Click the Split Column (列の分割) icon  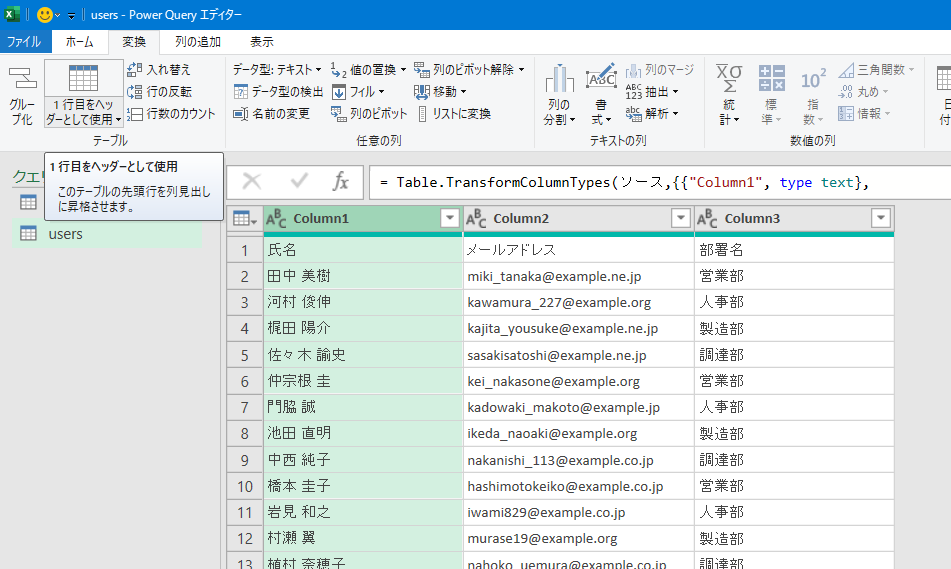tap(559, 79)
